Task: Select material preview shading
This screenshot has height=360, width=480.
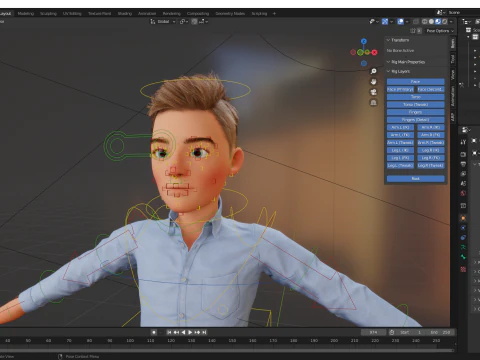Action: point(438,22)
